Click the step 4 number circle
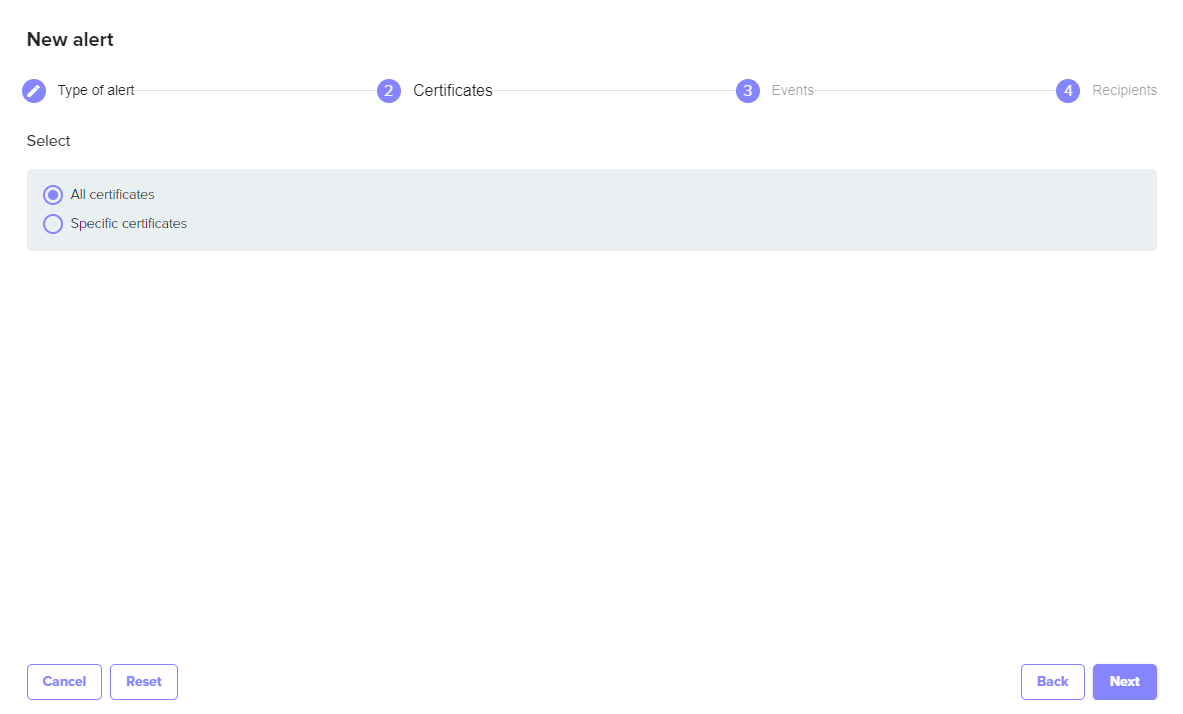Viewport: 1183px width, 714px height. click(x=1068, y=91)
